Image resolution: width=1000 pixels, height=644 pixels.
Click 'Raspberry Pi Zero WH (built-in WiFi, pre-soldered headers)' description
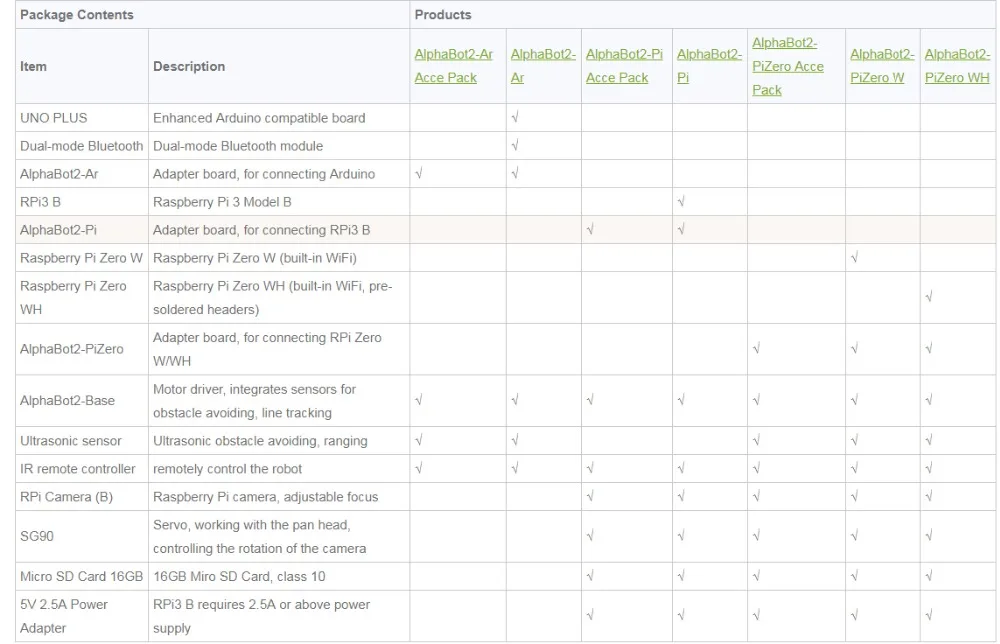point(272,298)
